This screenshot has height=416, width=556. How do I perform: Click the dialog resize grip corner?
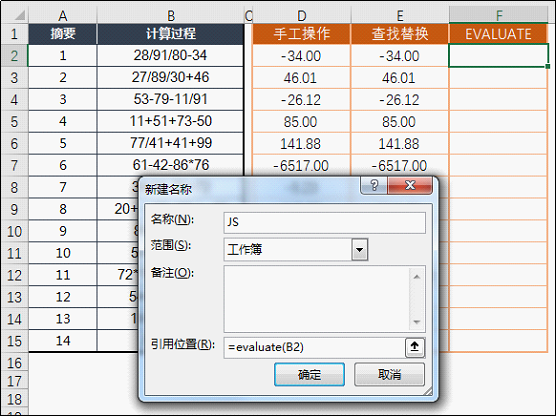428,392
